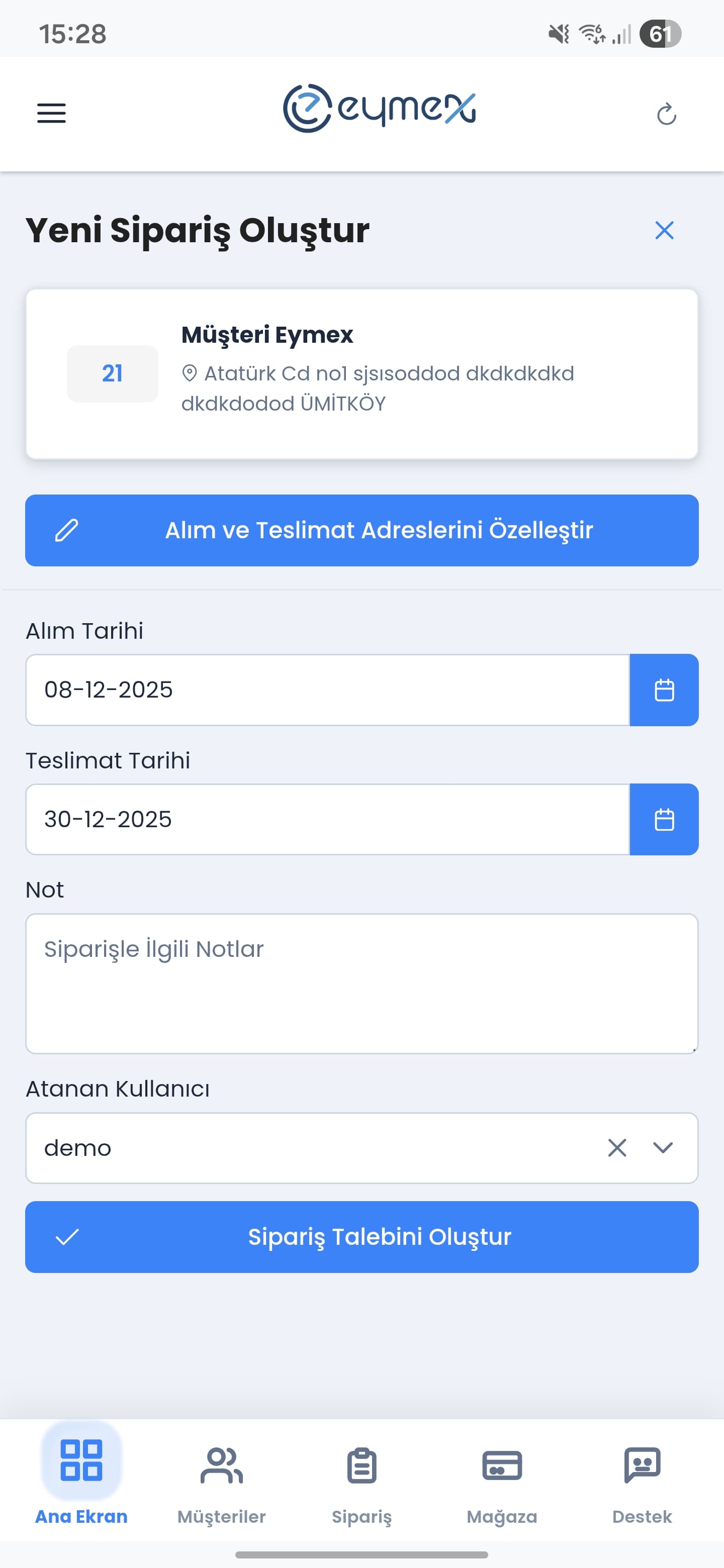Image resolution: width=724 pixels, height=1568 pixels.
Task: Tap the refresh icon in header
Action: [x=666, y=114]
